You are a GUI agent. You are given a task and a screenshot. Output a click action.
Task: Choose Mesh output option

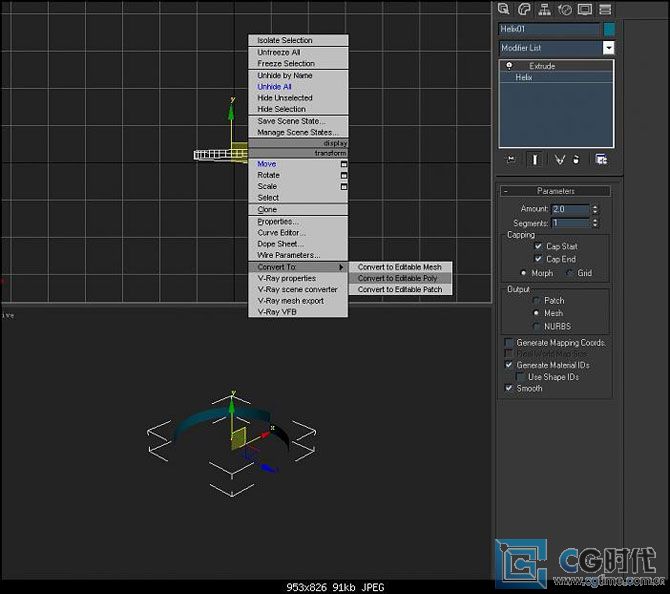pos(536,313)
